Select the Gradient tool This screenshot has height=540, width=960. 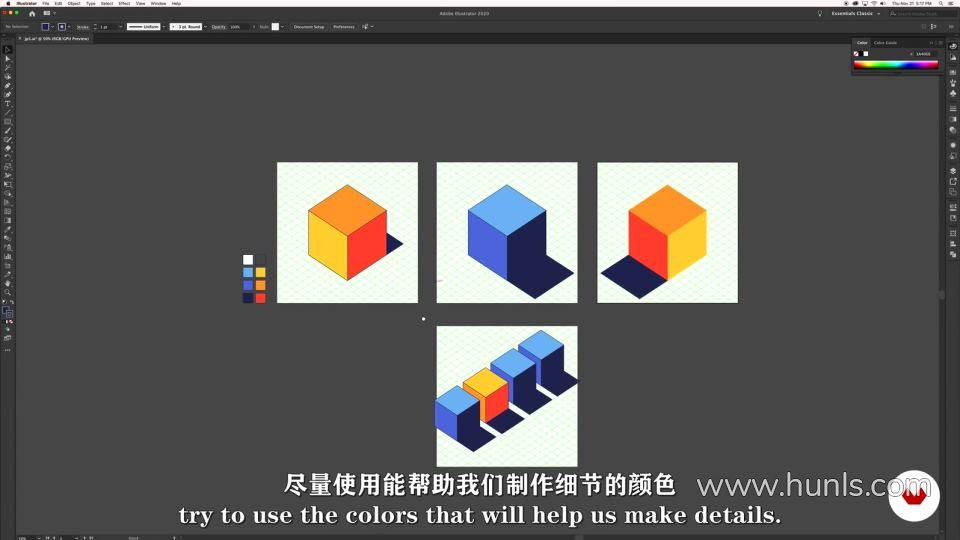pyautogui.click(x=7, y=220)
